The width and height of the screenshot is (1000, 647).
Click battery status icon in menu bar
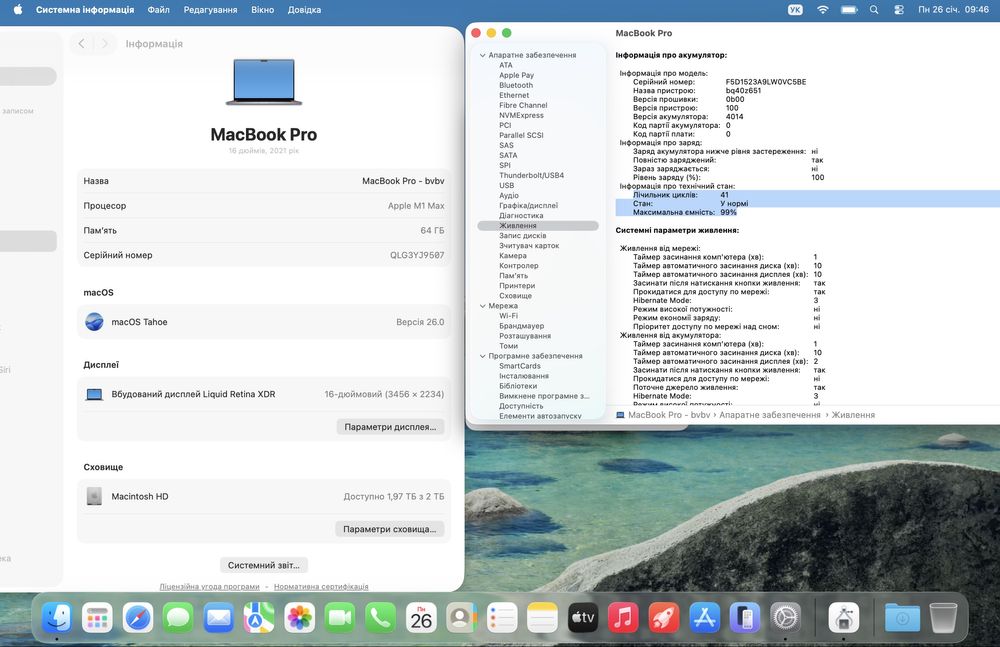point(849,10)
